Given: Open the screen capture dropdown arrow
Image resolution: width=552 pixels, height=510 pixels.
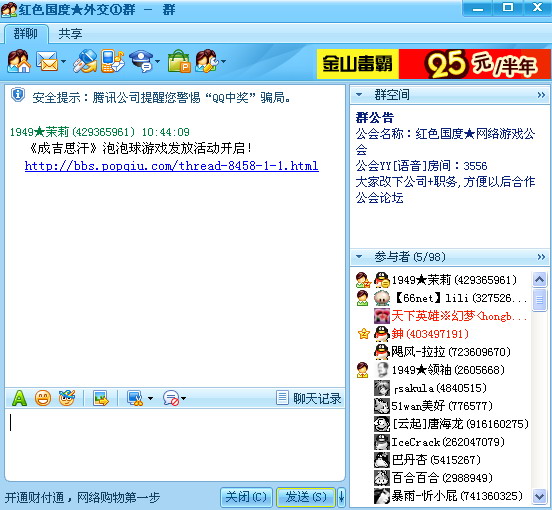Looking at the screenshot, I should 150,399.
